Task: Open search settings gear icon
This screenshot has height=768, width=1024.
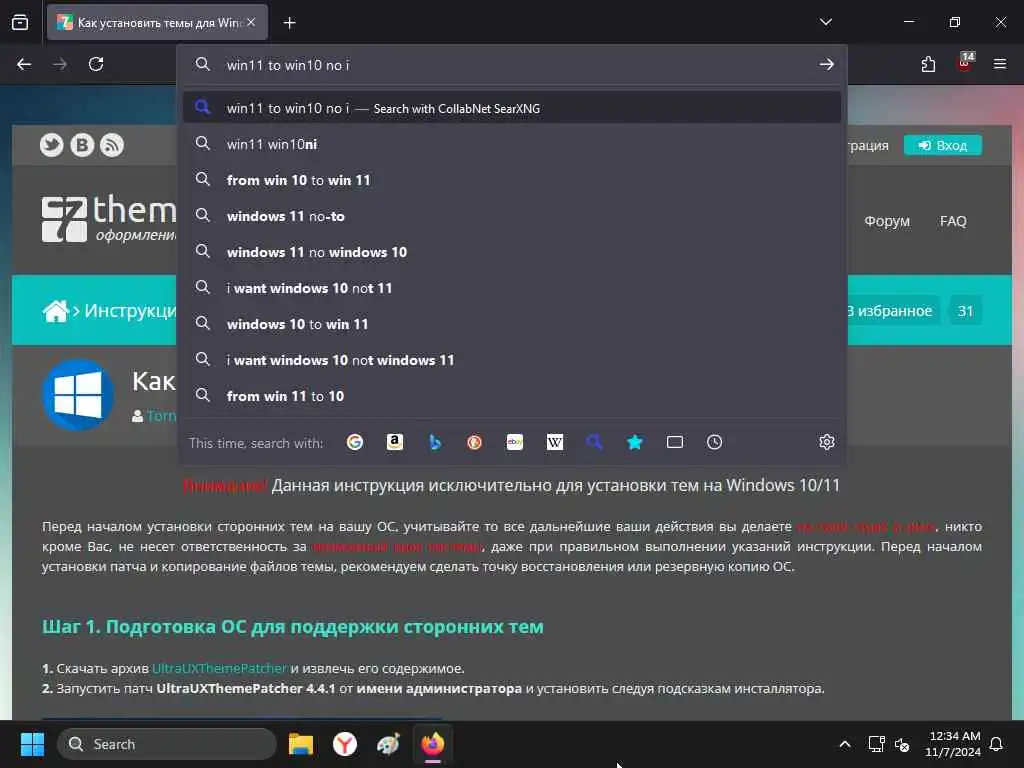Action: pyautogui.click(x=827, y=442)
